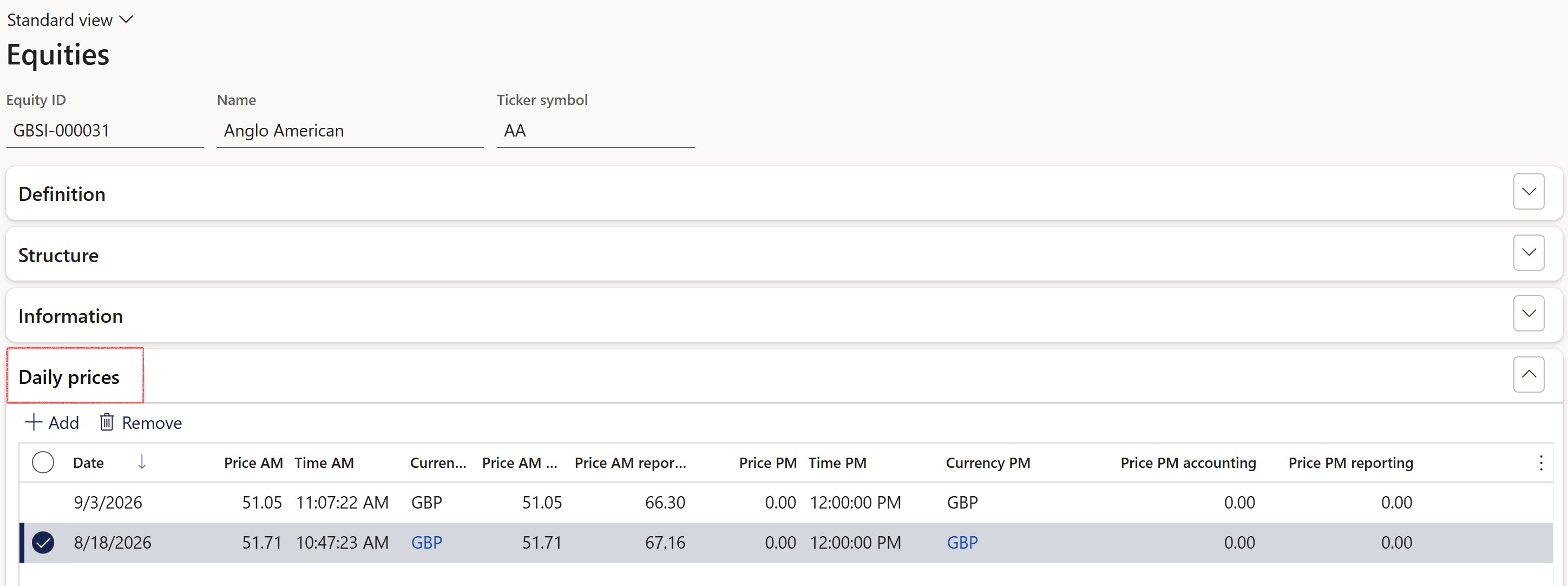Open the Standard view dropdown
This screenshot has width=1568, height=586.
click(x=69, y=20)
